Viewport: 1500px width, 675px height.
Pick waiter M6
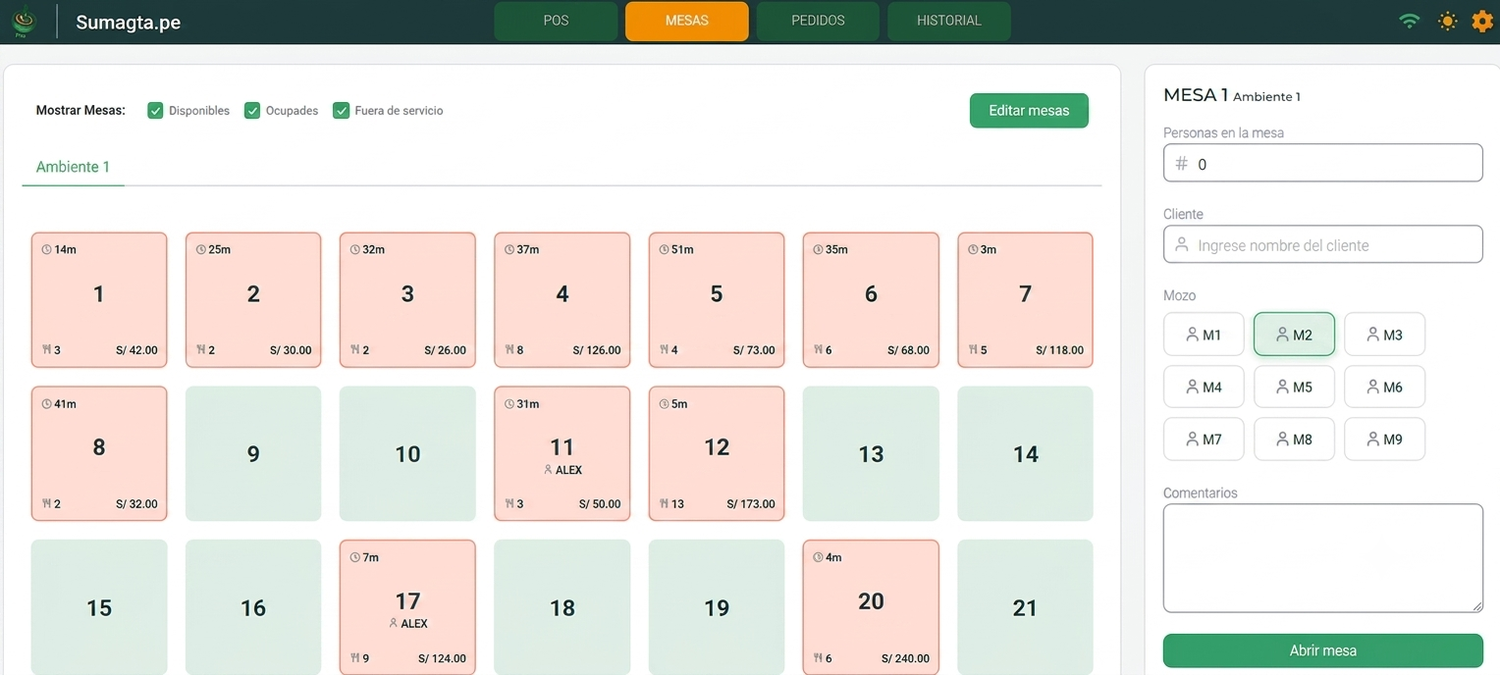(1385, 387)
